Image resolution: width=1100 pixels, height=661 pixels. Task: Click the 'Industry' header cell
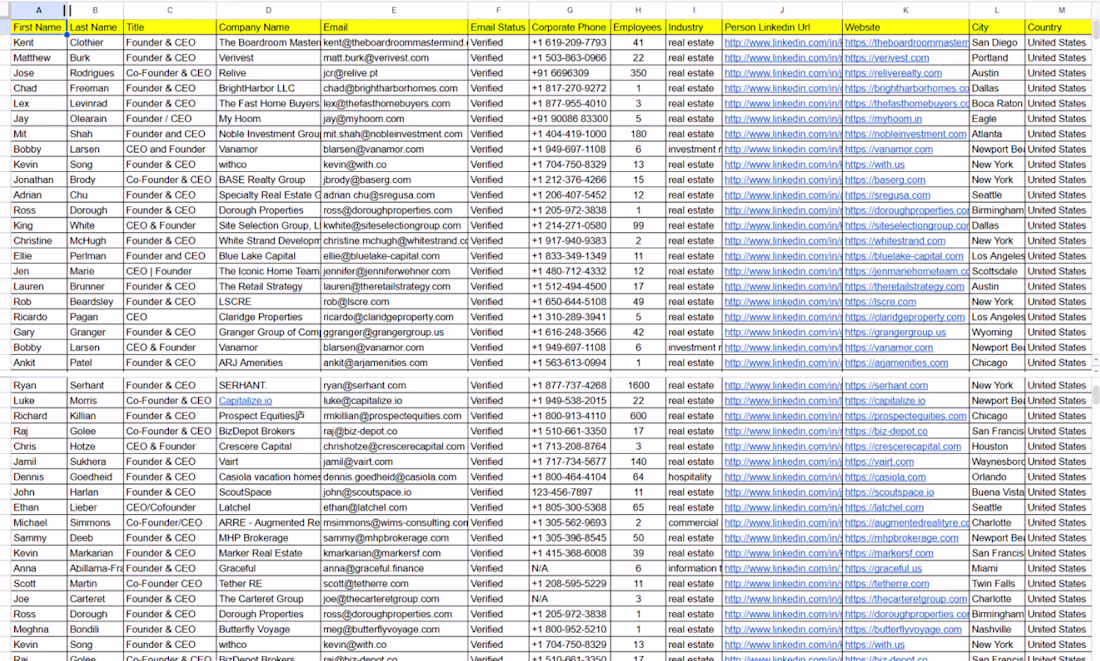click(694, 27)
